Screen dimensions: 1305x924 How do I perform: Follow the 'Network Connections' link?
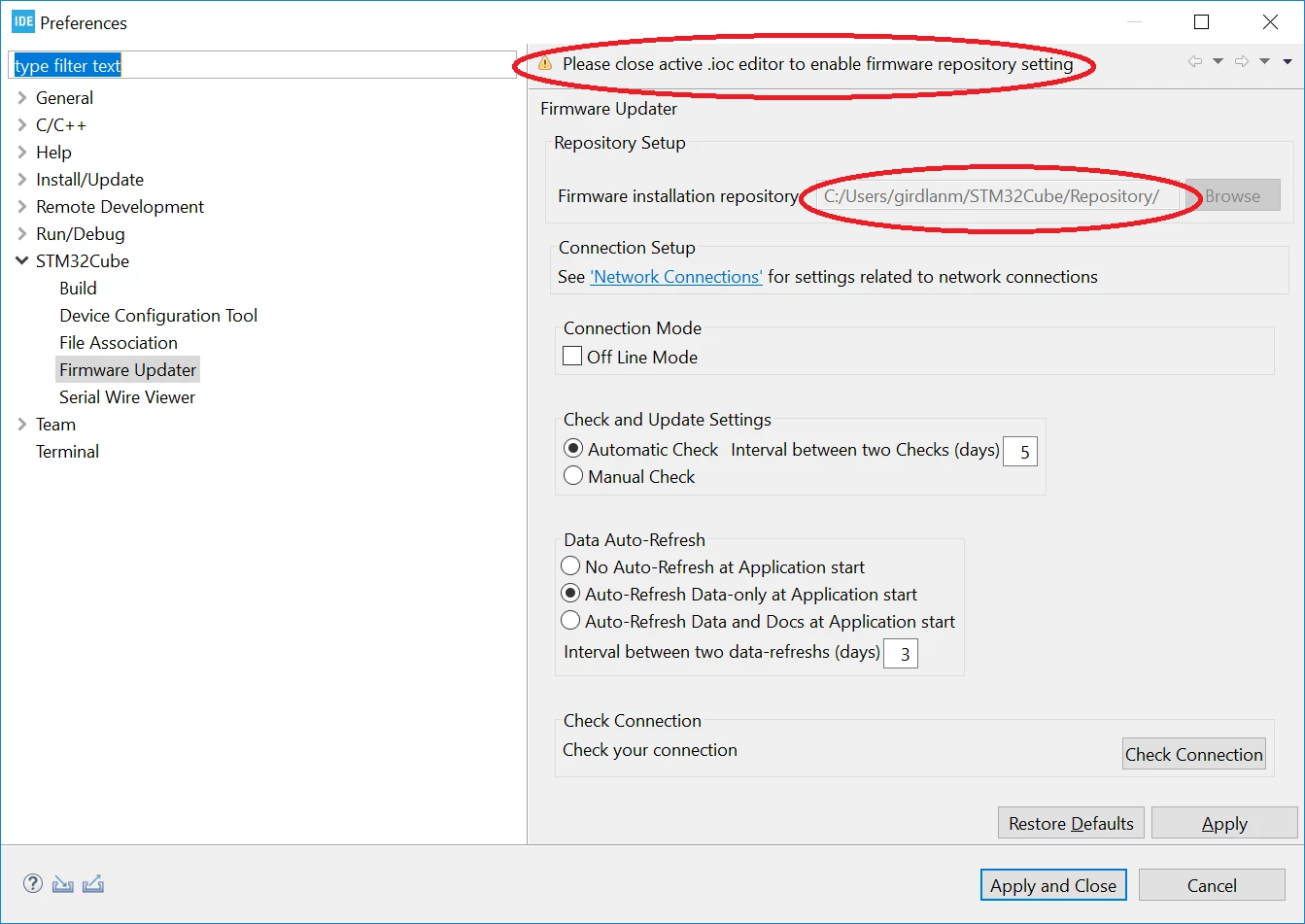(x=676, y=277)
